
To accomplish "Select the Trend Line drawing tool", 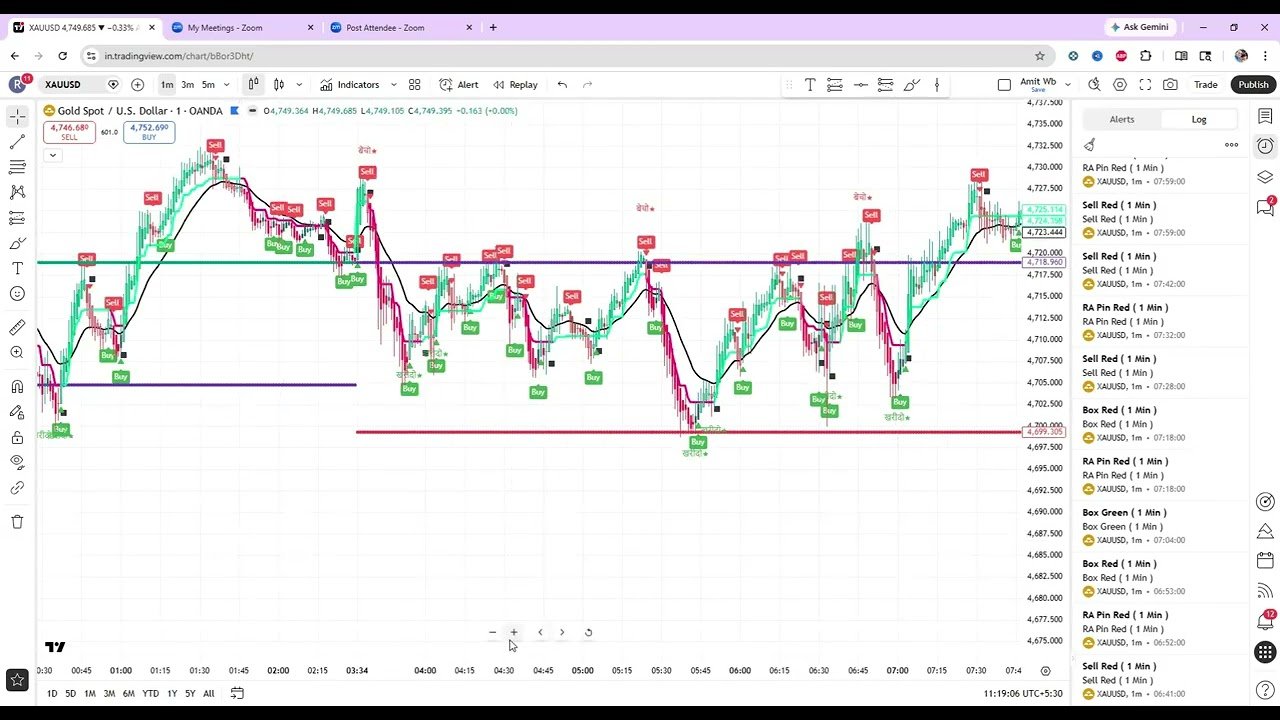I will [x=17, y=142].
